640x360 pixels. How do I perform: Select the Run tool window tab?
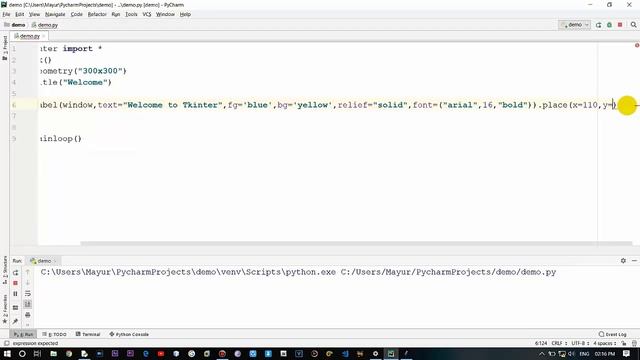(x=24, y=334)
